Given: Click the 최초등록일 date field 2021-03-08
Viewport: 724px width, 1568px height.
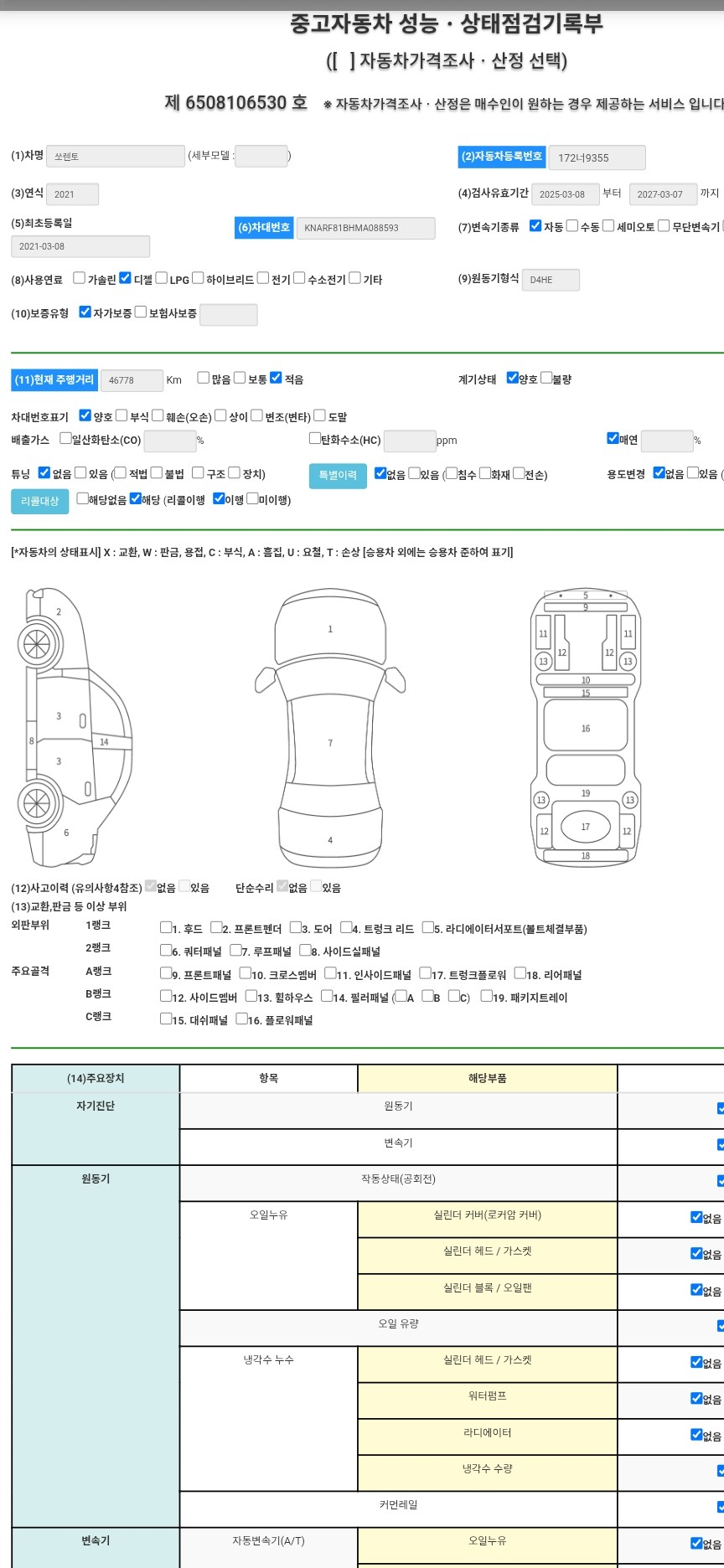Looking at the screenshot, I should tap(80, 246).
